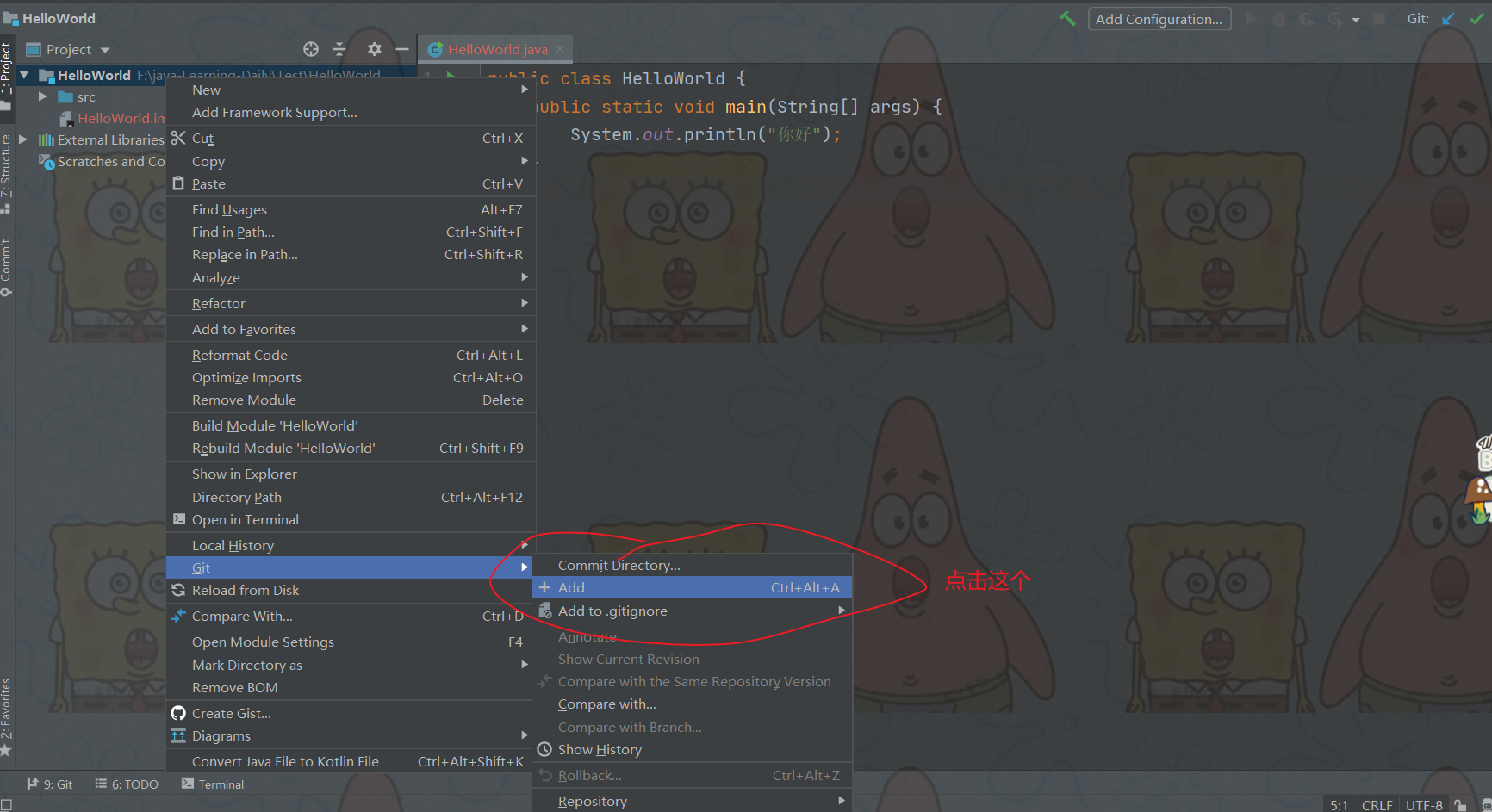
Task: Click the Create Gist GitHub icon
Action: click(x=178, y=713)
